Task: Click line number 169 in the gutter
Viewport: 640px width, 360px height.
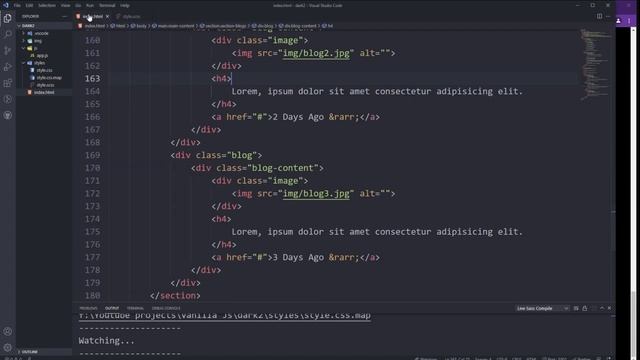Action: (93, 155)
